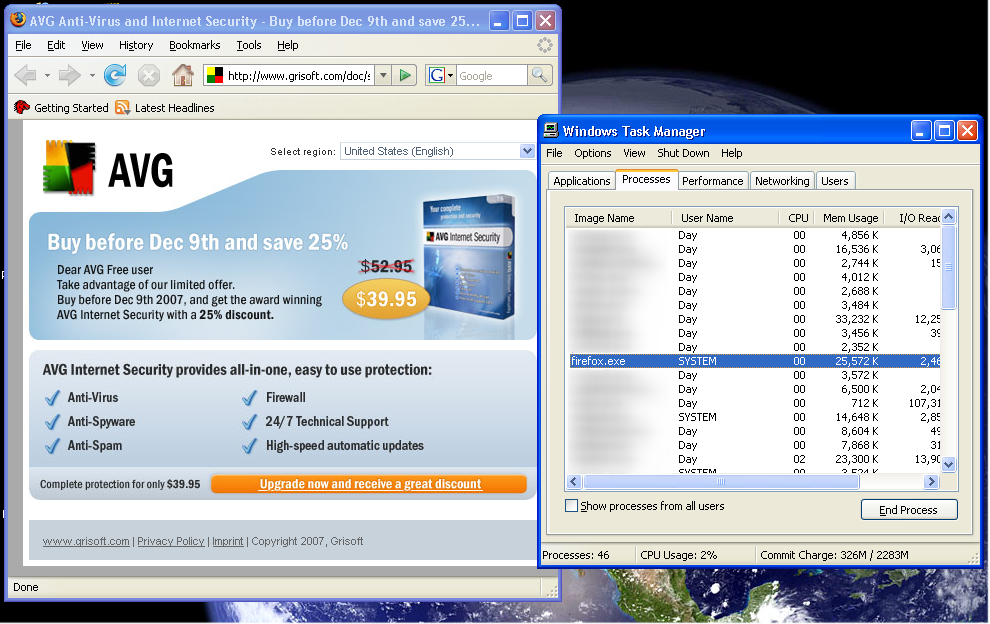Open the Firefox History menu
Viewport: 990px width, 624px height.
tap(136, 45)
